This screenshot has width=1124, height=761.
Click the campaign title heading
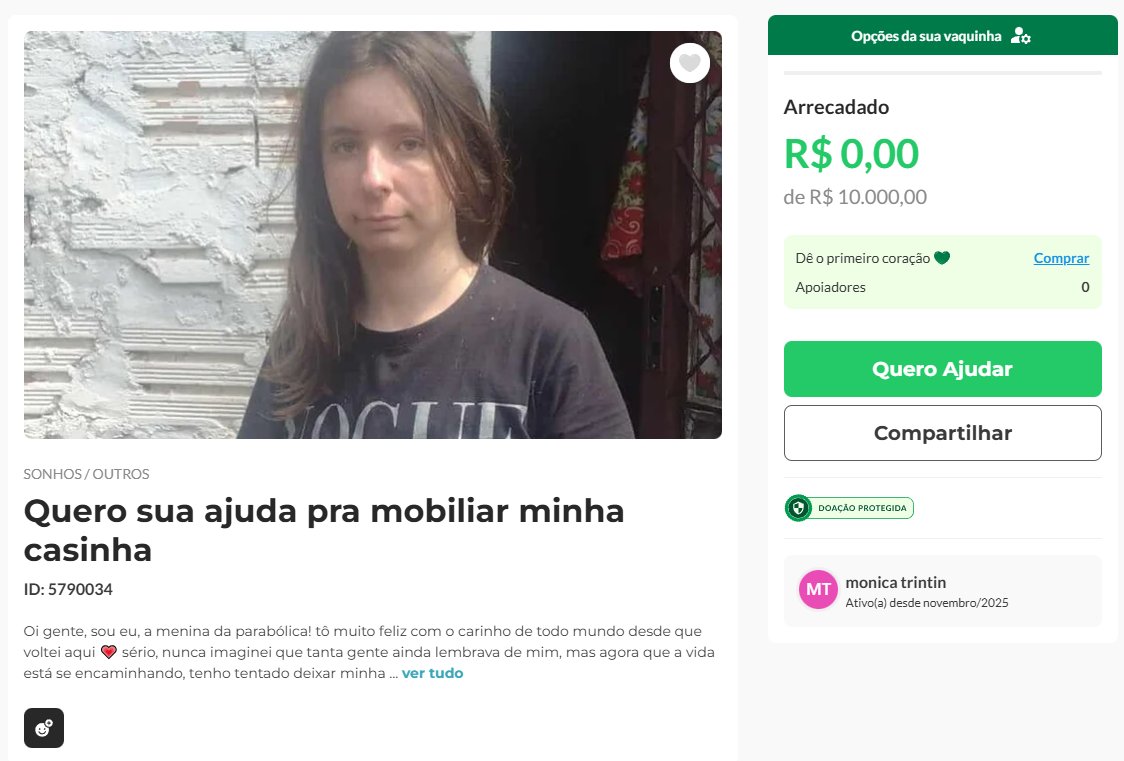coord(324,530)
